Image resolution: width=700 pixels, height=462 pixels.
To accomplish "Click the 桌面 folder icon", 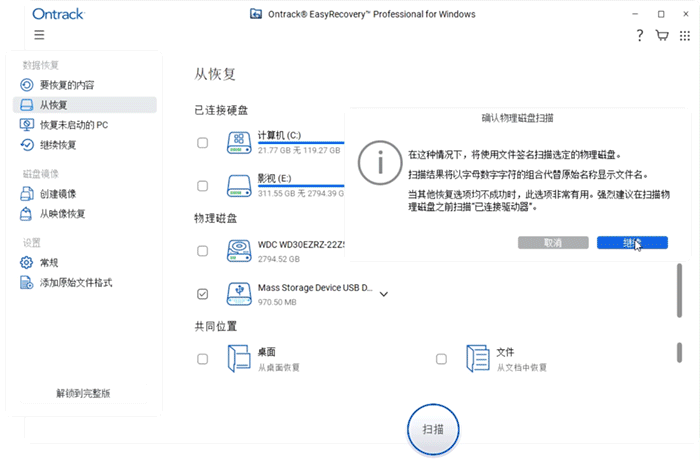I will coord(239,359).
